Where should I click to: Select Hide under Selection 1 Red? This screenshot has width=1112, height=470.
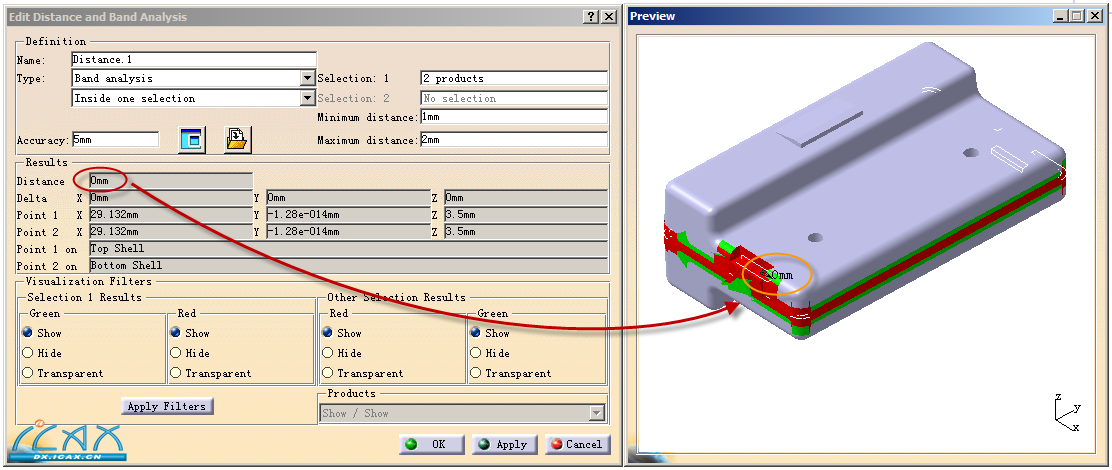click(x=176, y=352)
